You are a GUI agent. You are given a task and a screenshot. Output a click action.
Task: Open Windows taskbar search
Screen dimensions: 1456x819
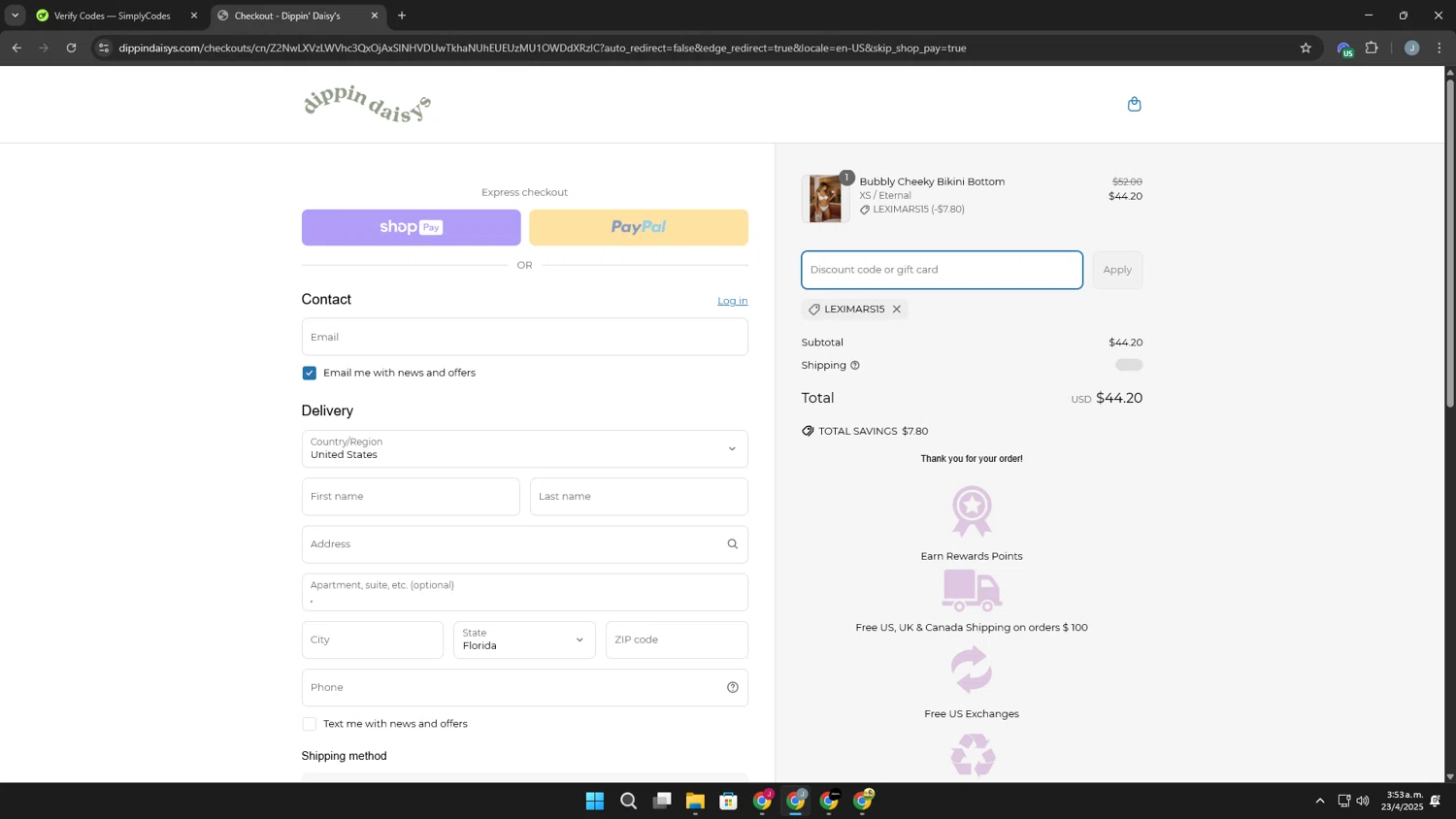tap(629, 801)
